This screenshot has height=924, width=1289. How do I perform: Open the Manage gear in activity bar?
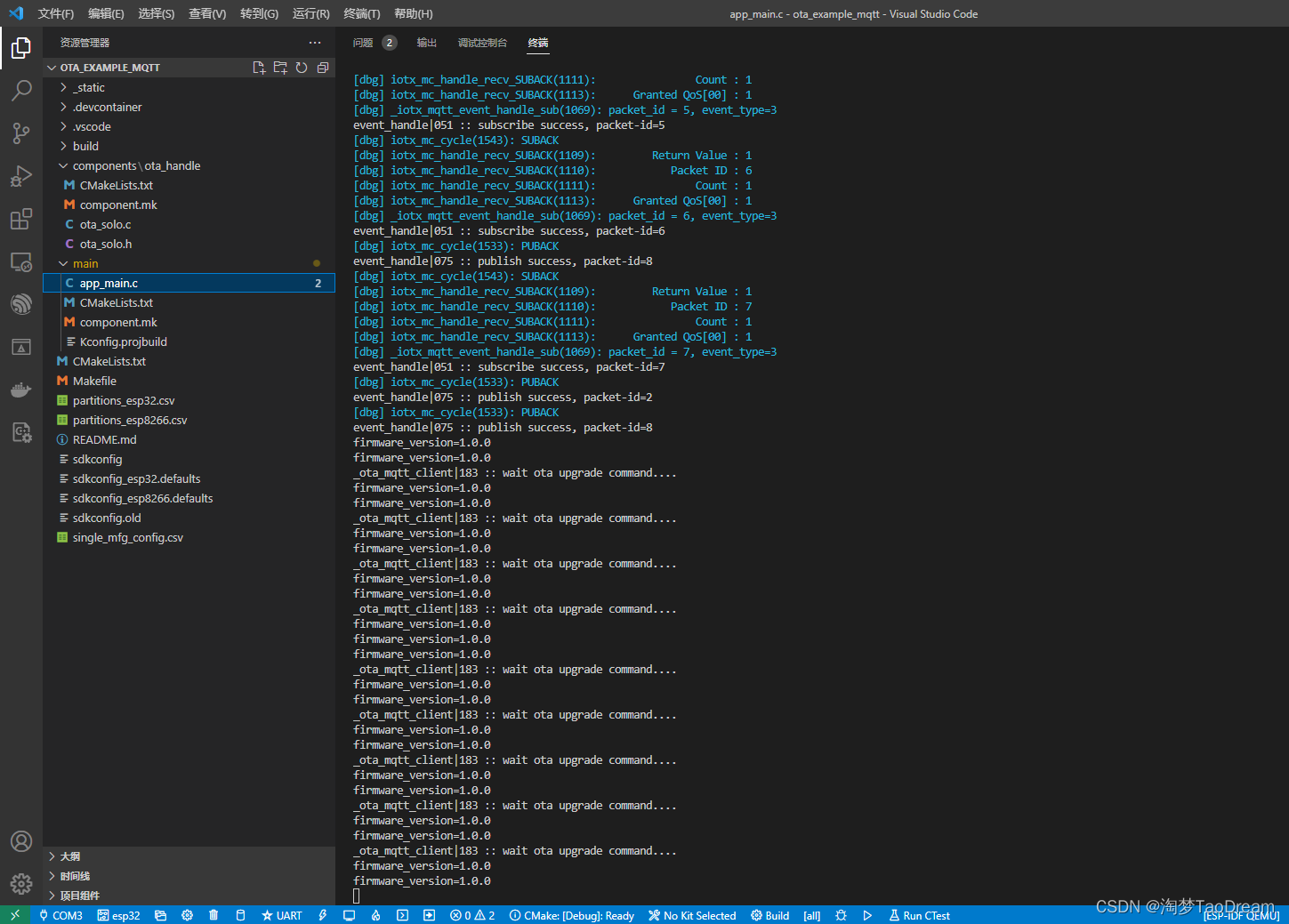[x=21, y=884]
